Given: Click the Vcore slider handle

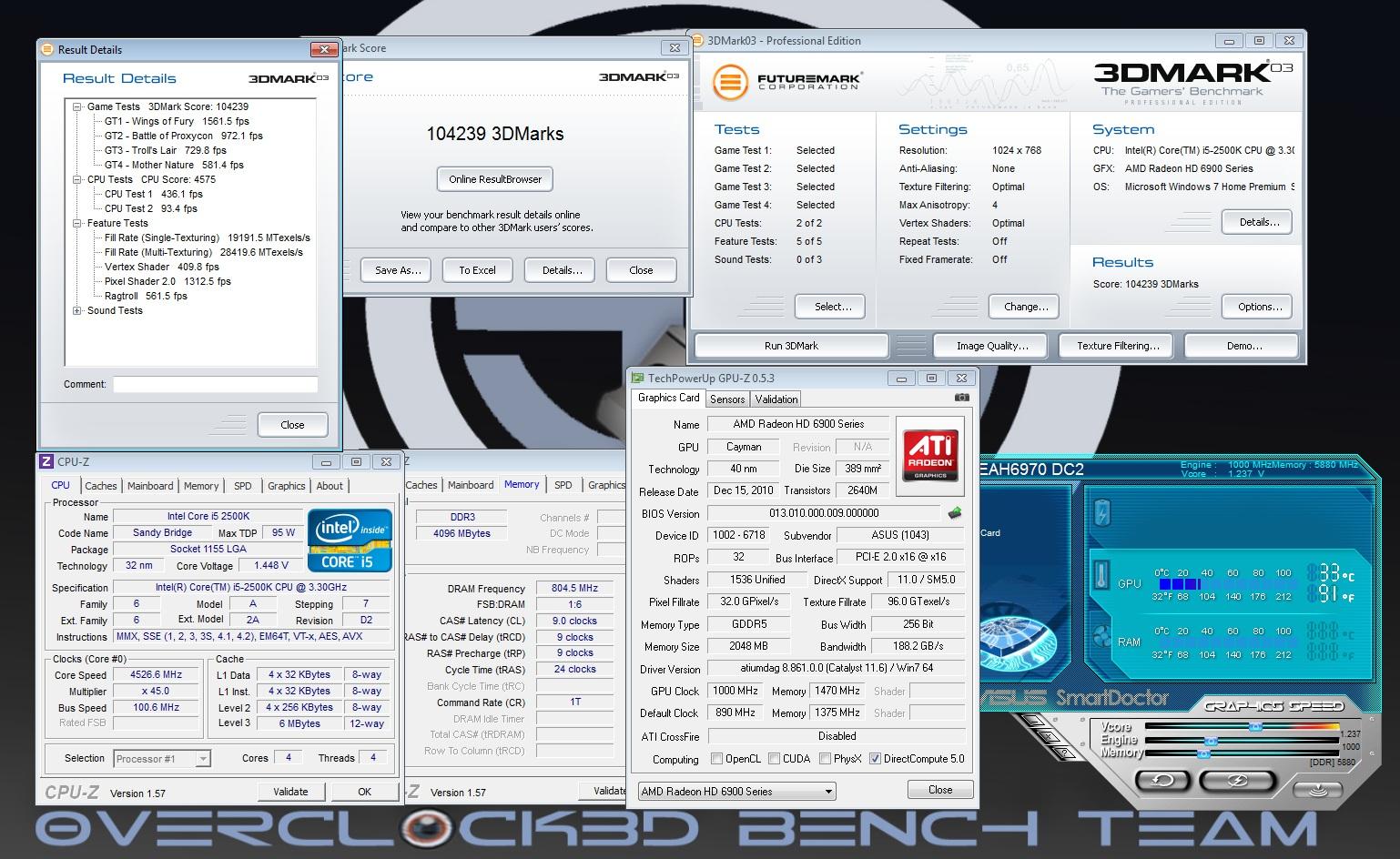Looking at the screenshot, I should [1255, 726].
